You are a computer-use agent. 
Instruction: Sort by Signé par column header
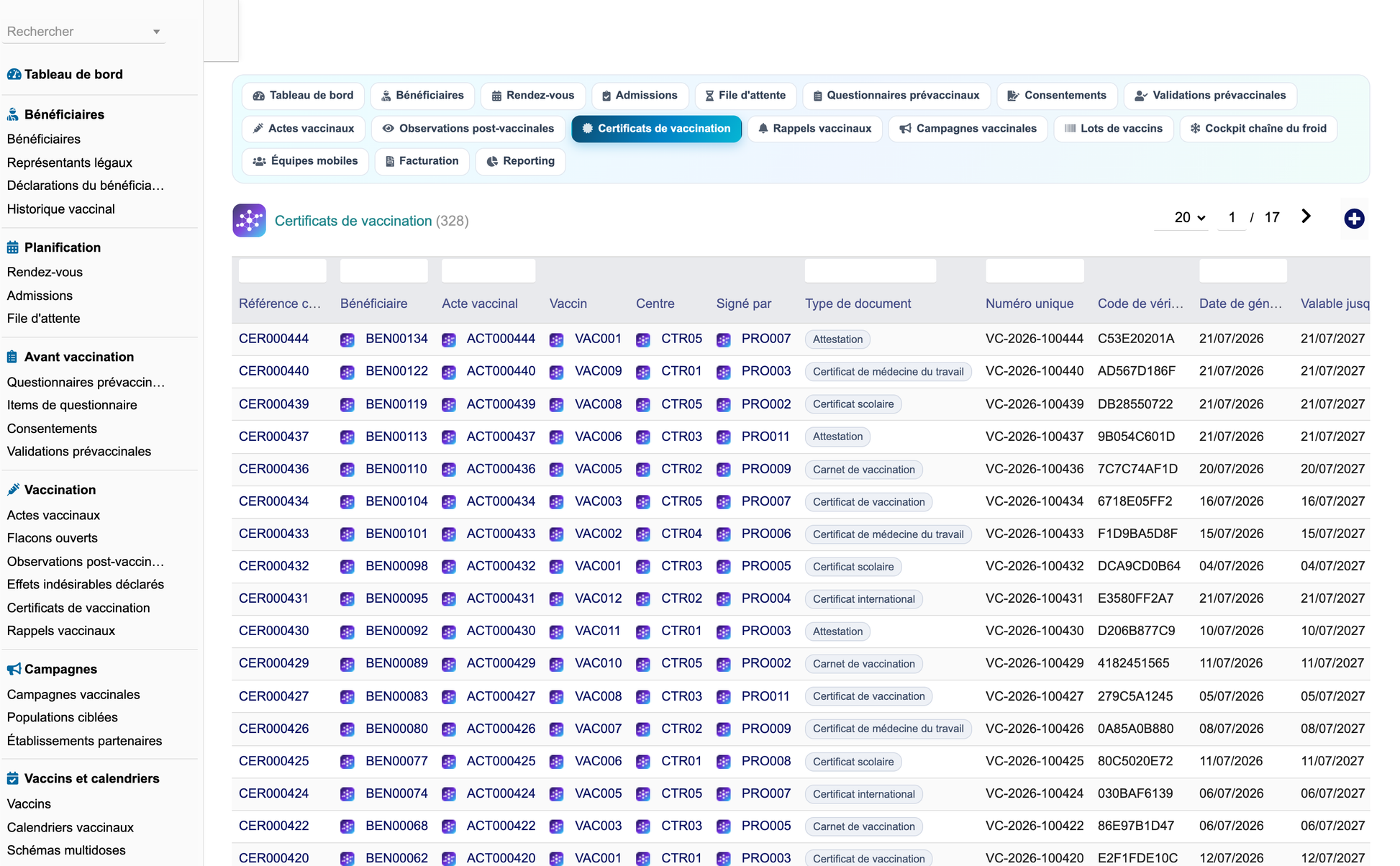click(744, 304)
